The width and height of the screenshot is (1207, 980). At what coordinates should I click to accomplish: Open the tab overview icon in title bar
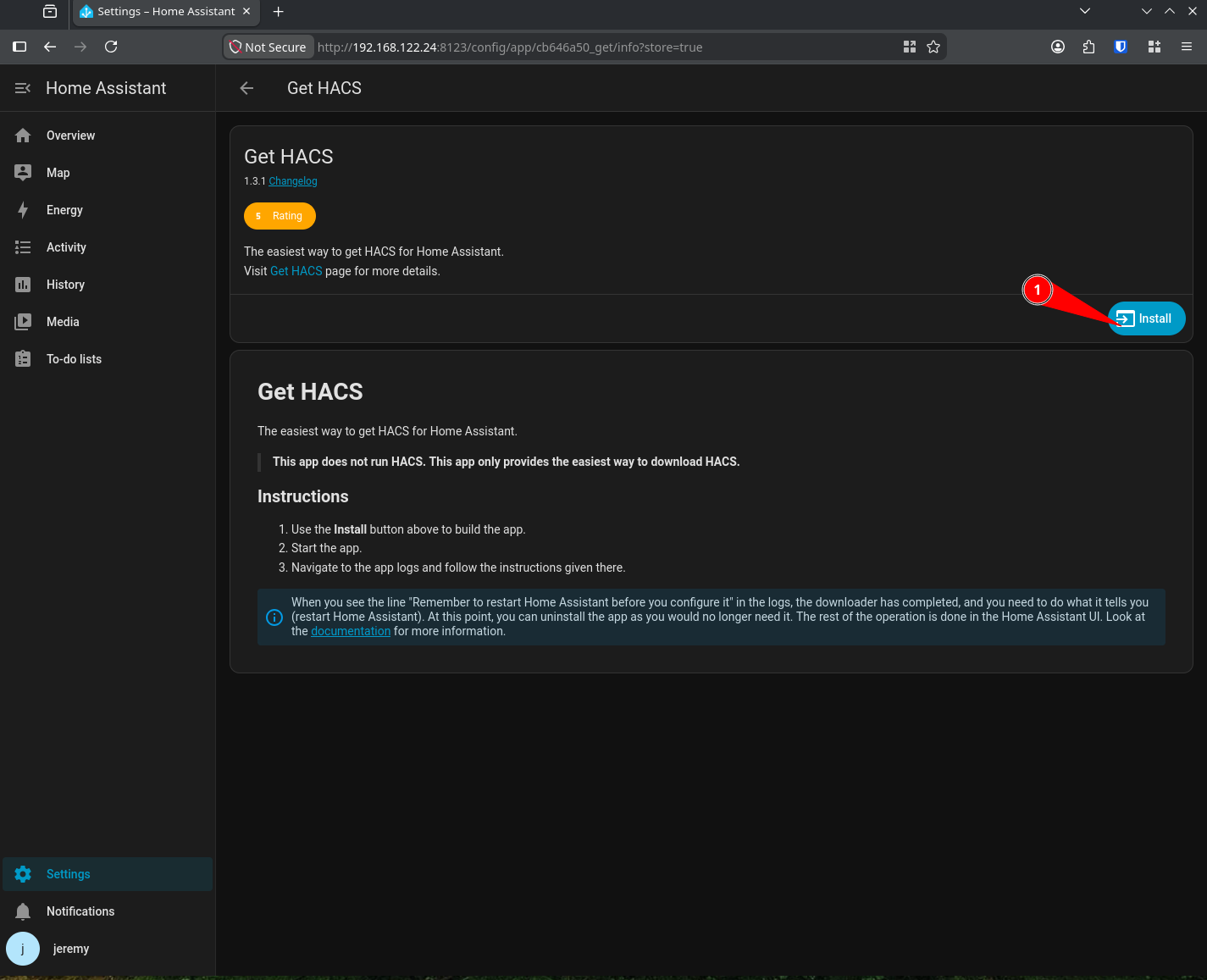click(50, 11)
